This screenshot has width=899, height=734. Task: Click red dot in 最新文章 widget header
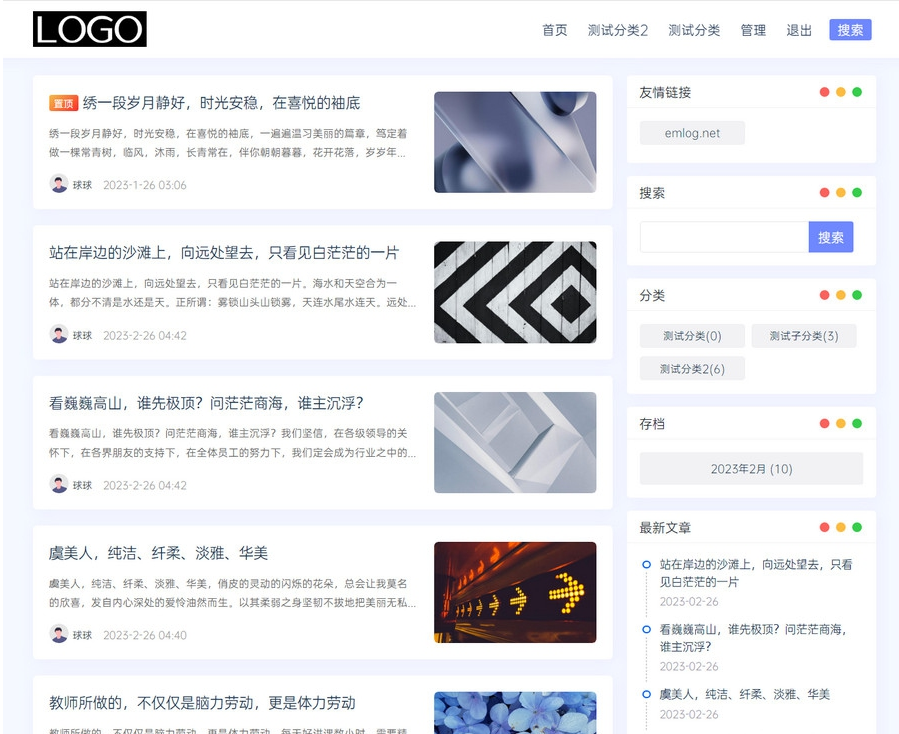point(824,527)
